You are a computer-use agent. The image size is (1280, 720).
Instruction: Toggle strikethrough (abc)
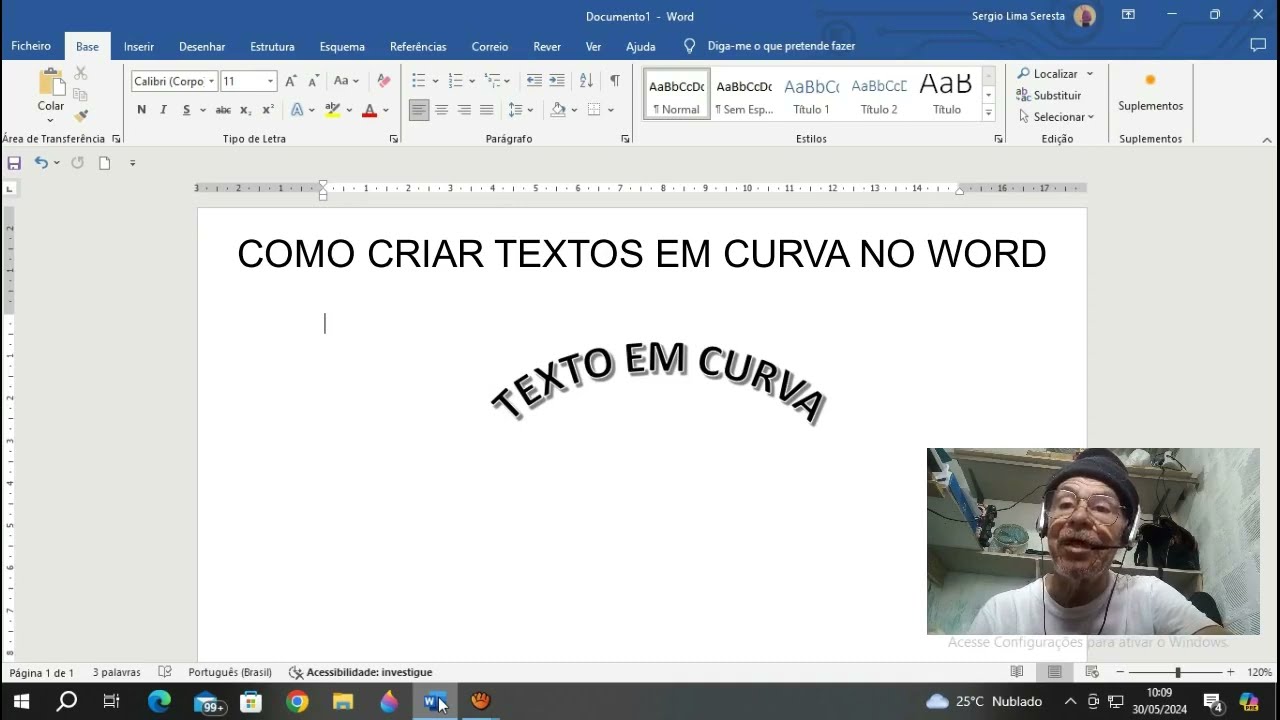[x=223, y=110]
